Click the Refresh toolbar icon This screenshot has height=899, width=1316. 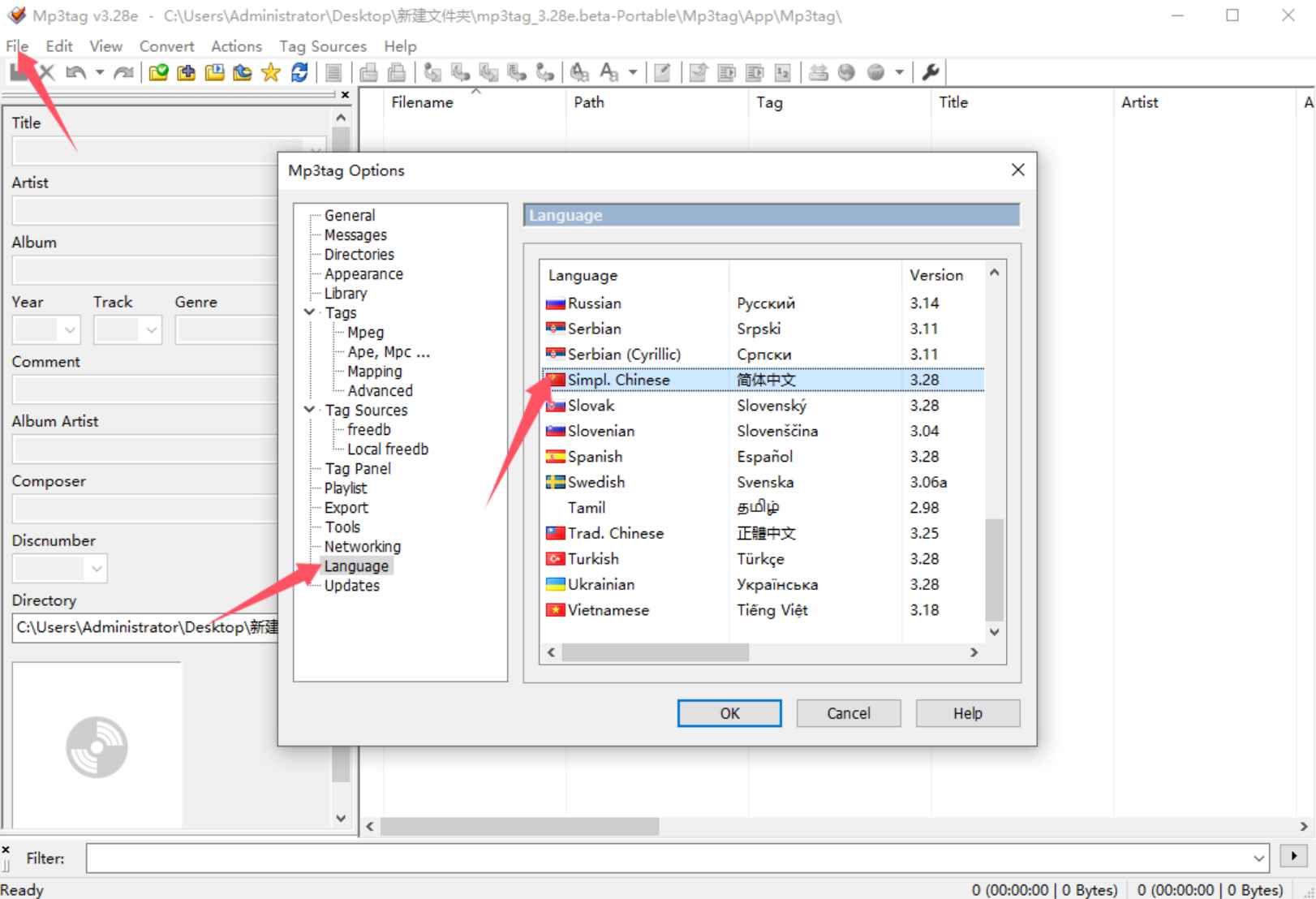tap(299, 71)
